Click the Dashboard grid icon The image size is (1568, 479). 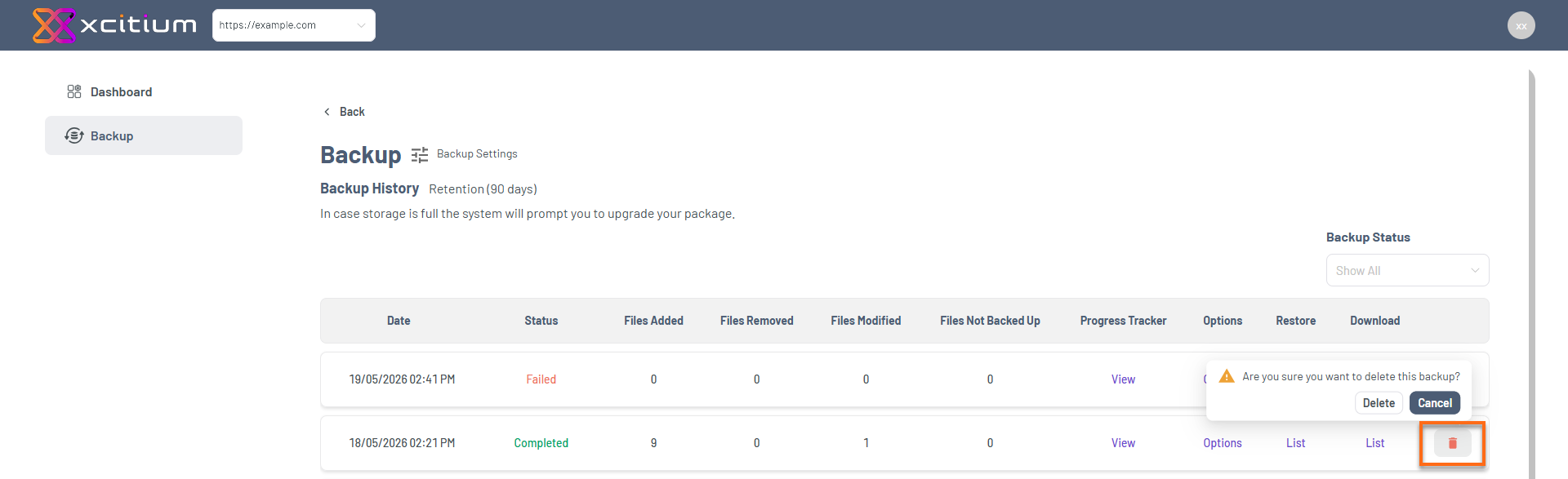[74, 91]
